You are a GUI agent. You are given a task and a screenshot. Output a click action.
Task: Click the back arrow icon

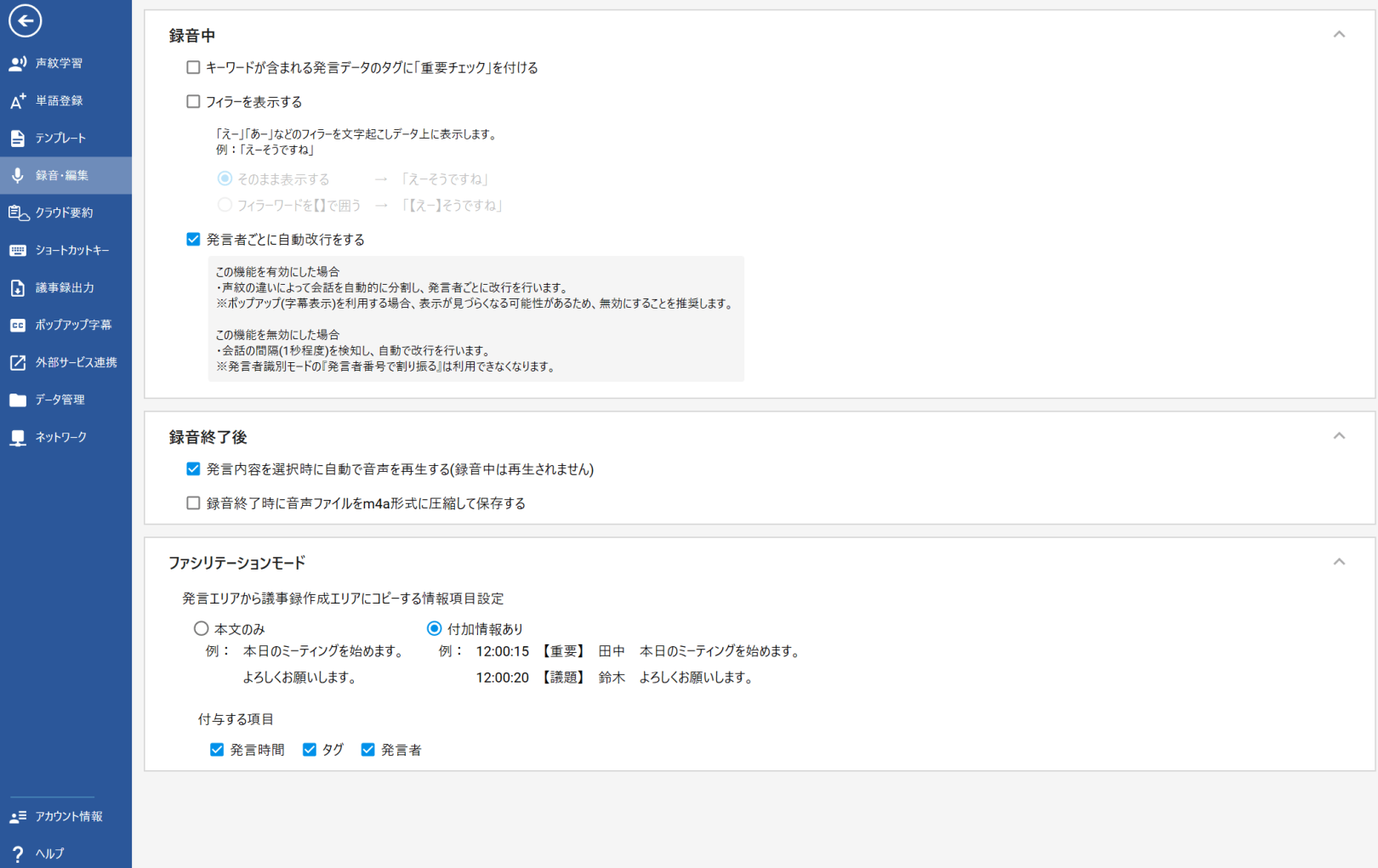pyautogui.click(x=25, y=21)
